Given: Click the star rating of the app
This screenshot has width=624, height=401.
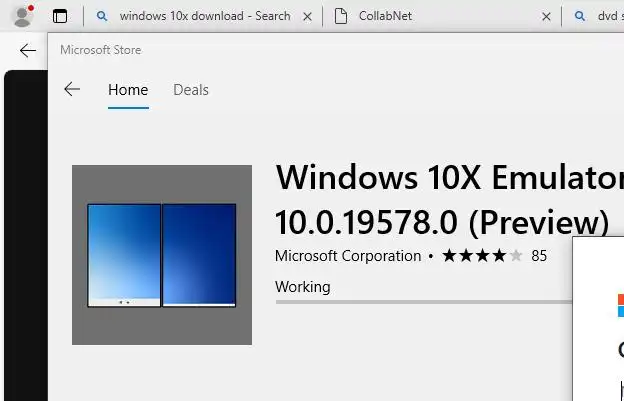Looking at the screenshot, I should [482, 256].
